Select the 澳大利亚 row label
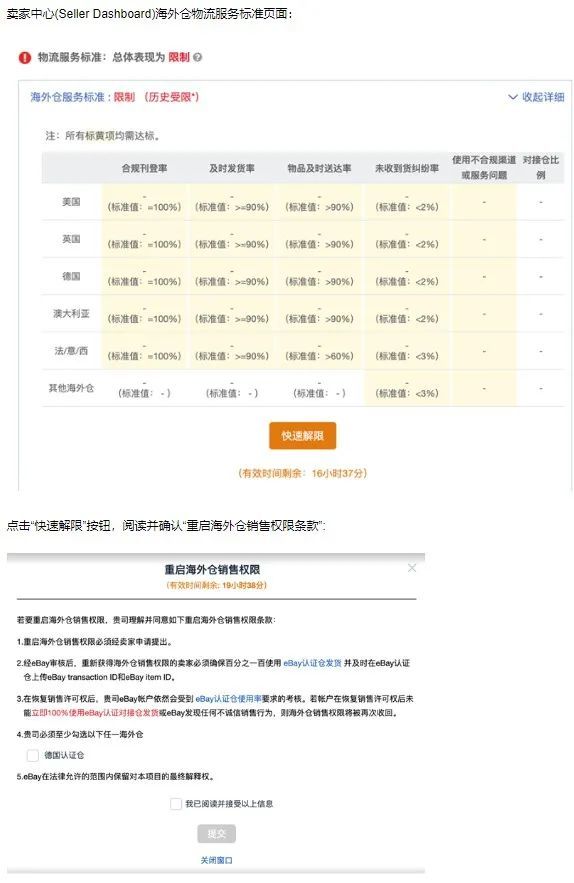 point(71,313)
